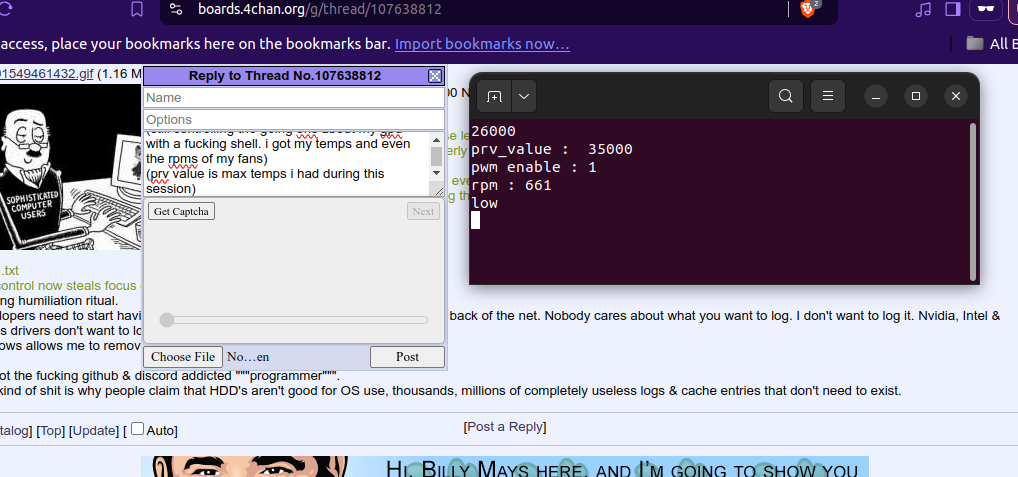Reload the page with the refresh icon
This screenshot has width=1018, height=477.
click(x=6, y=9)
